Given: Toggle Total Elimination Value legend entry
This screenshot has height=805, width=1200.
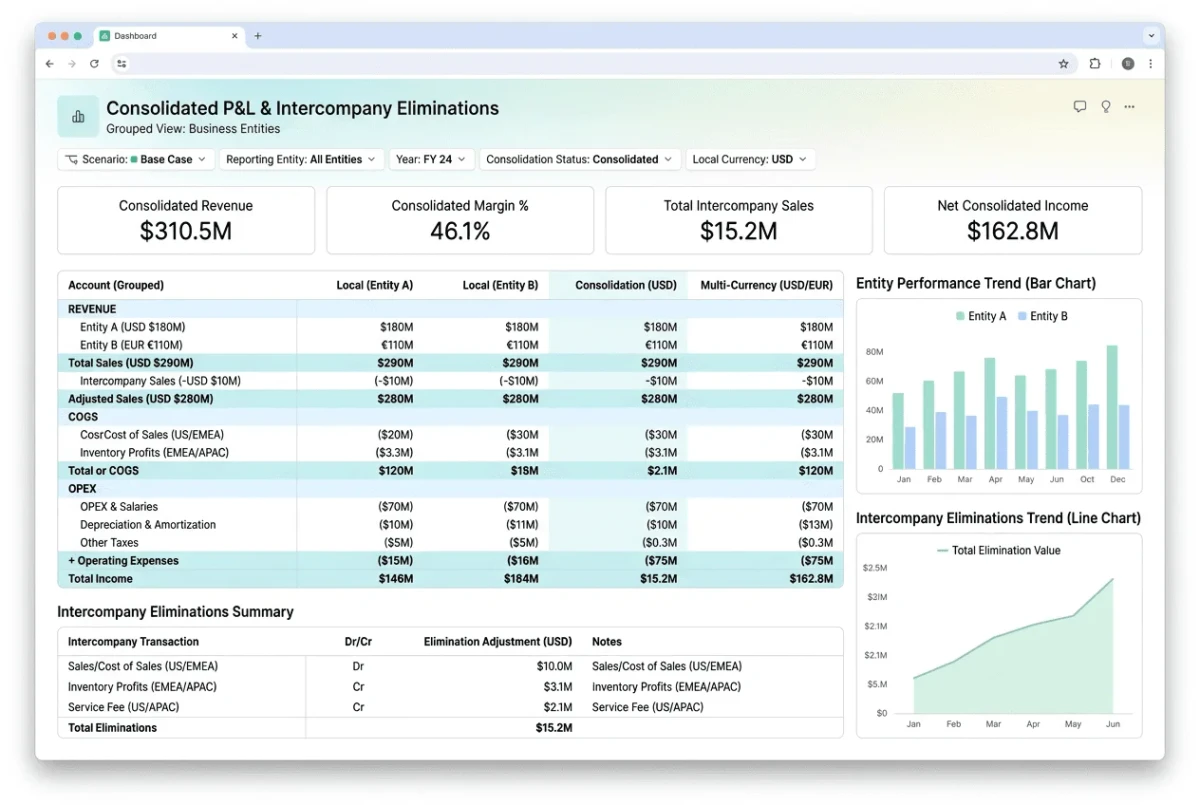Looking at the screenshot, I should (x=998, y=550).
